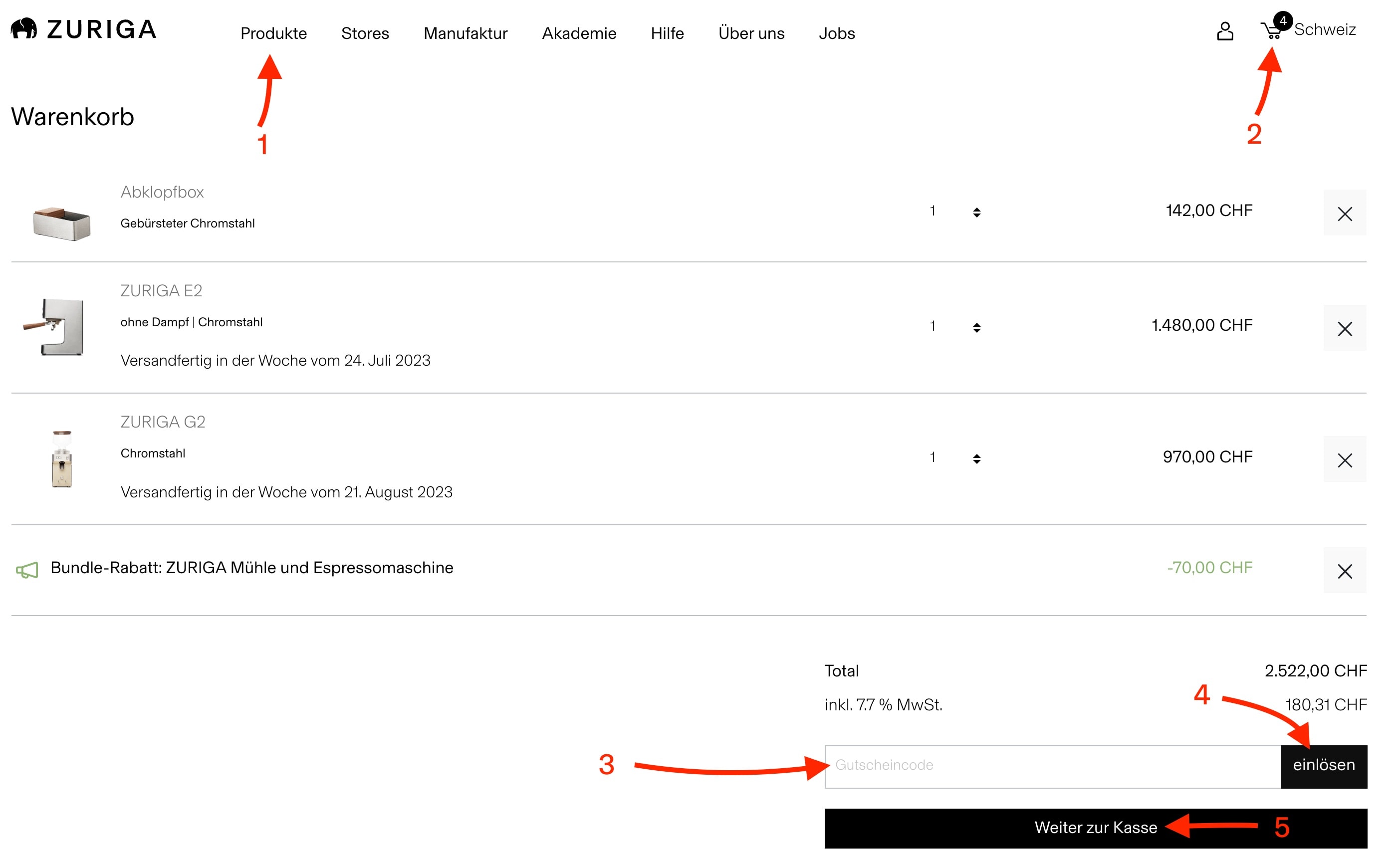Select 'Versandfertig in der Woche vom 24. Juli 2023'
Screen dimensions: 1400x866
275,360
